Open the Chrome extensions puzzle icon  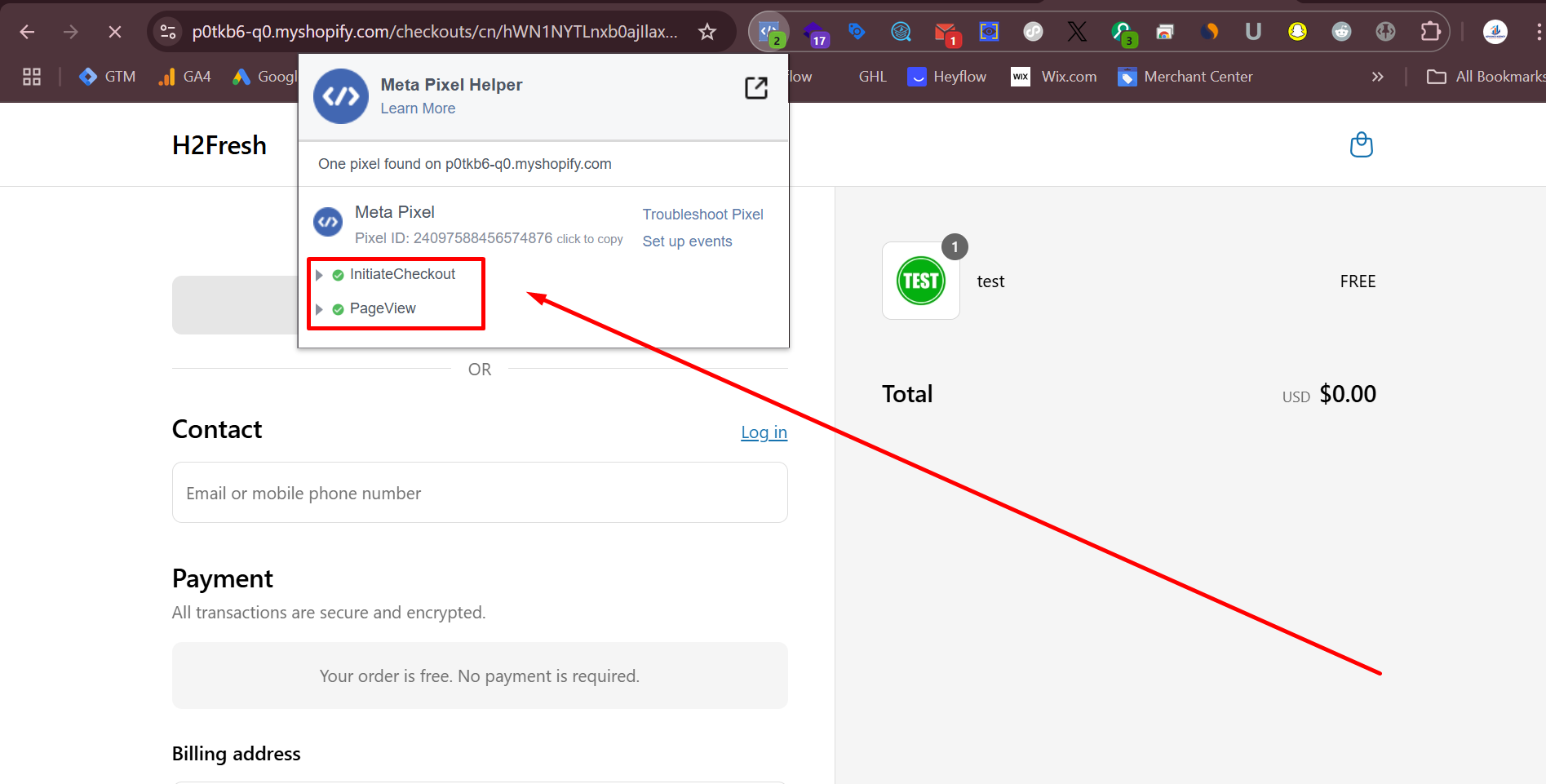[1430, 32]
